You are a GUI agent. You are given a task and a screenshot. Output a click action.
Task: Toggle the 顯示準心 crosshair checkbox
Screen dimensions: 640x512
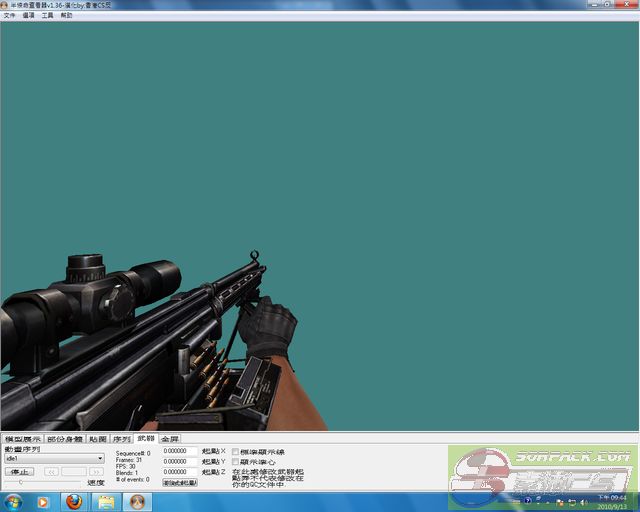(236, 462)
